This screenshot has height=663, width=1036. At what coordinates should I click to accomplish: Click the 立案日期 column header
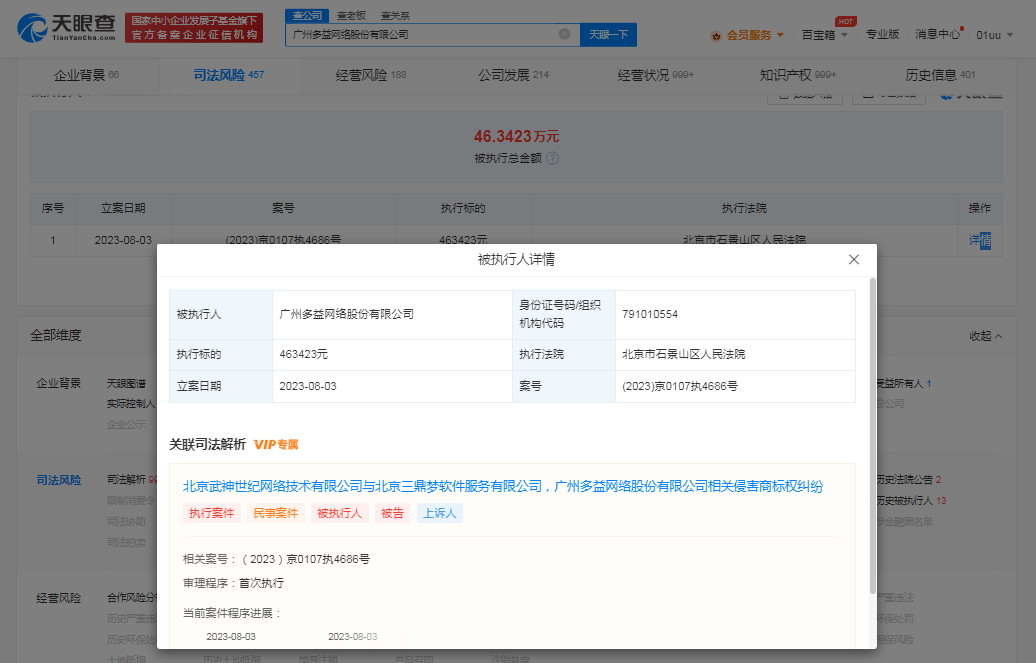[x=123, y=208]
